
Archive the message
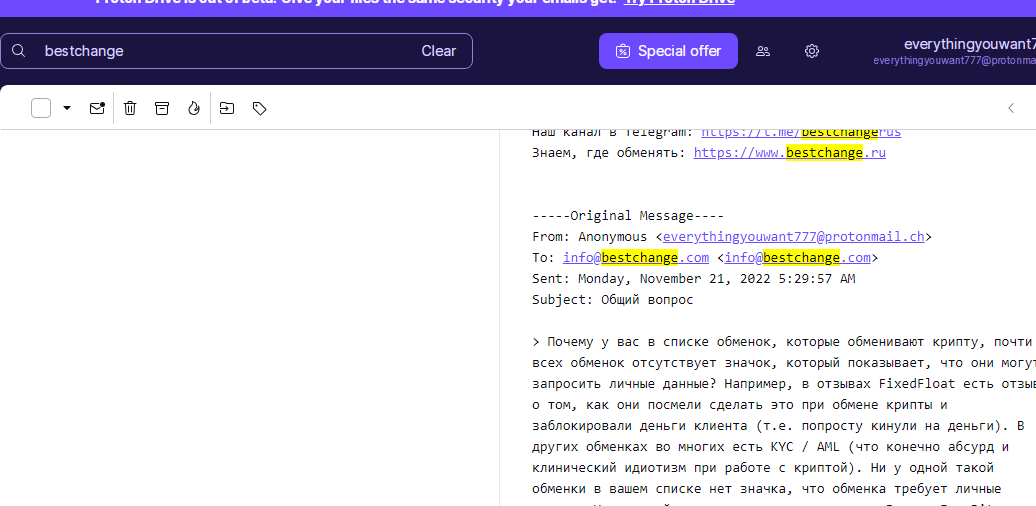tap(162, 108)
